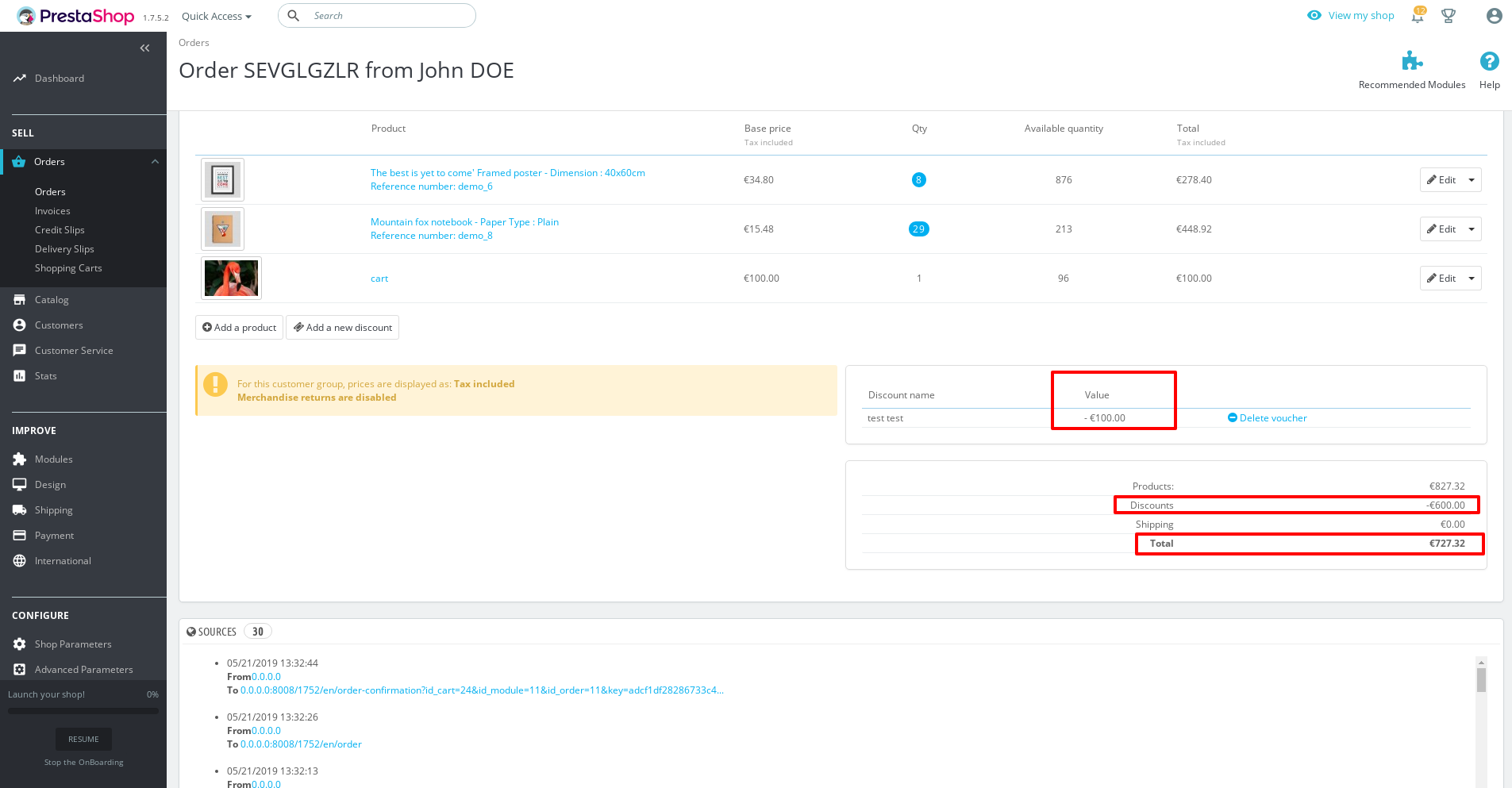
Task: Expand dropdown next to notebook Edit
Action: tap(1472, 229)
